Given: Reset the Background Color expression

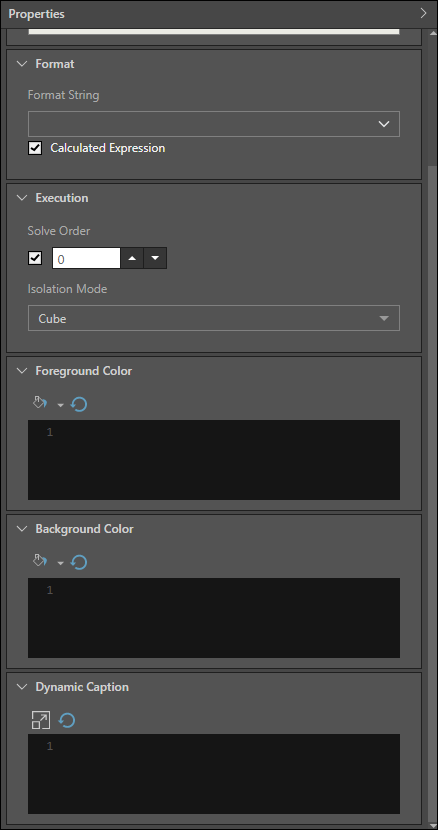Looking at the screenshot, I should (x=79, y=562).
